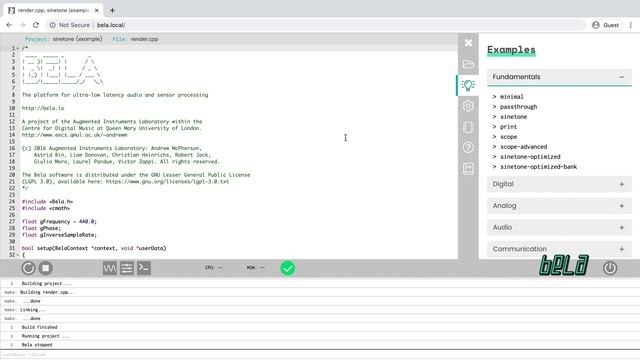Click the gFrequency = 440.0 code line
The height and width of the screenshot is (360, 640).
59,222
